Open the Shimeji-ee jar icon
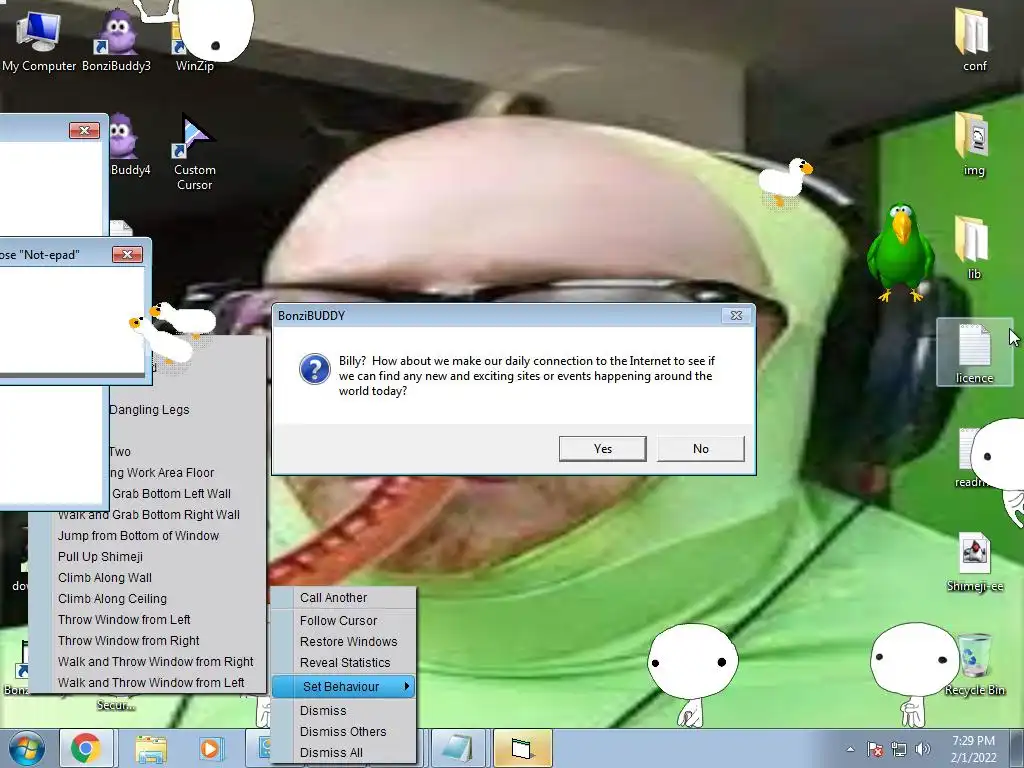 point(974,562)
